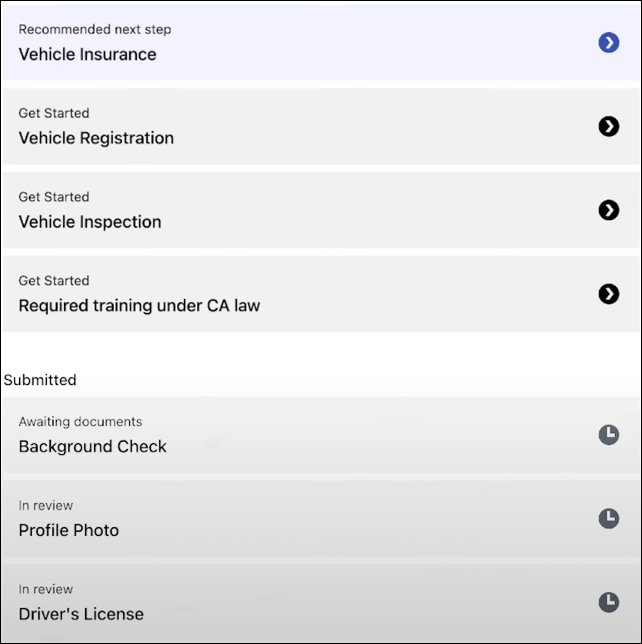Click black arrow icon next to Vehicle Registration

608,126
